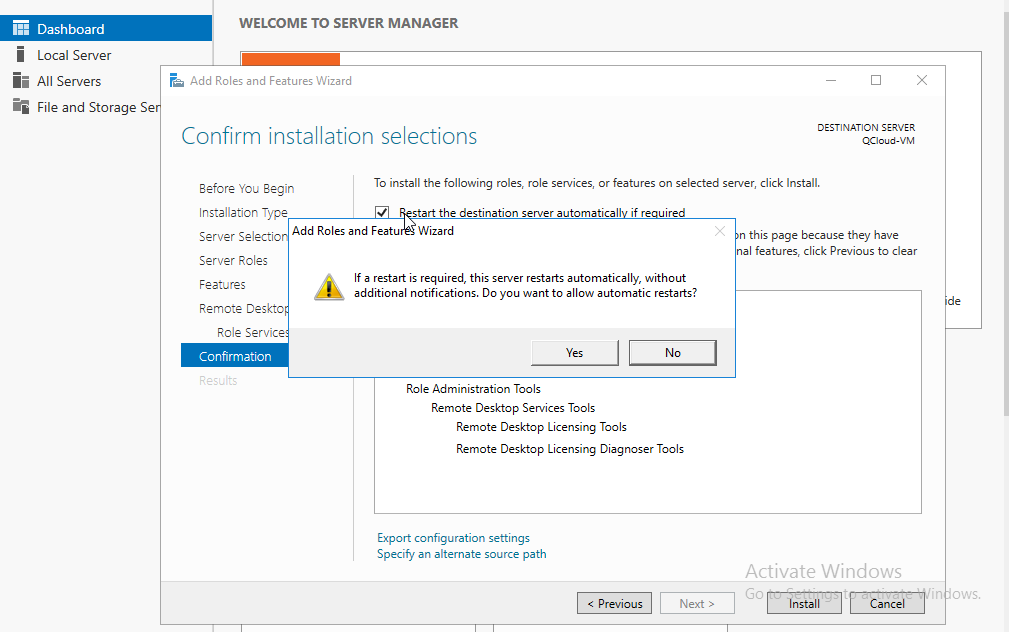This screenshot has height=632, width=1009.
Task: Select the Server Roles wizard step
Action: [233, 261]
